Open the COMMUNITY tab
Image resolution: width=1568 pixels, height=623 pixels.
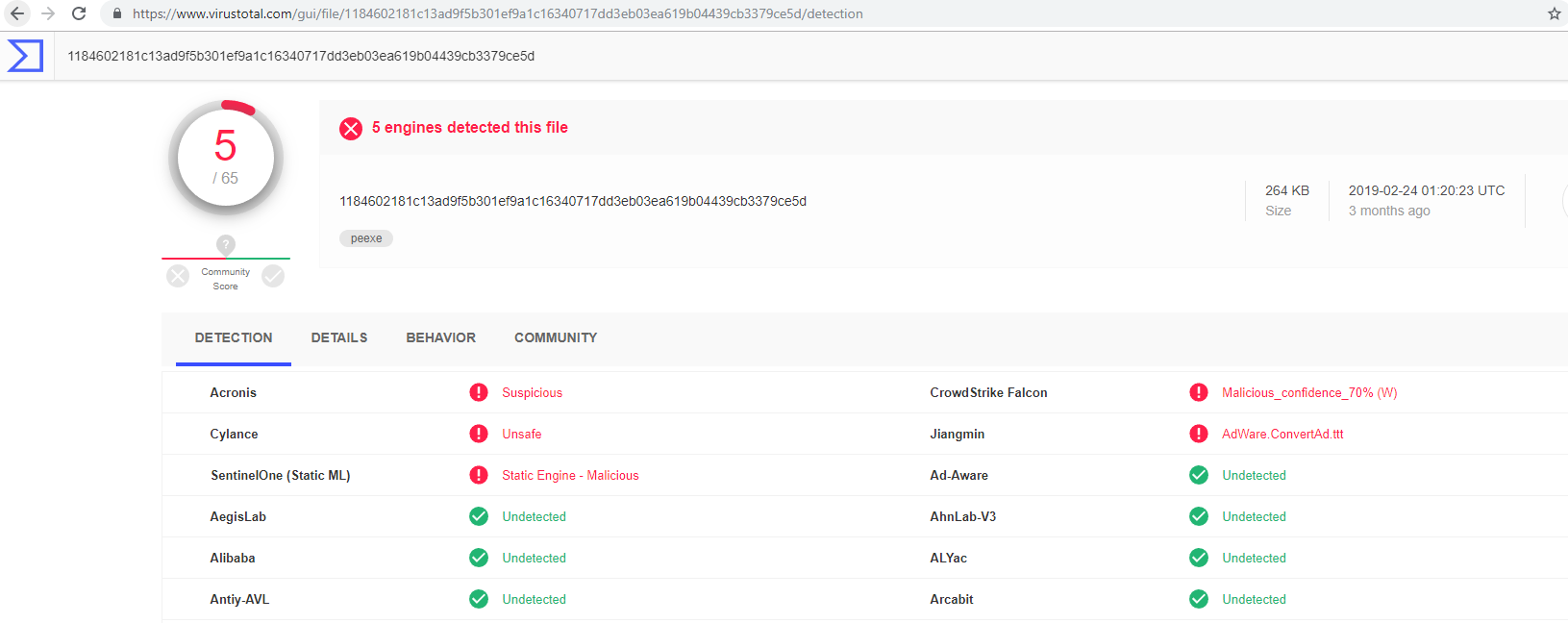pyautogui.click(x=556, y=337)
